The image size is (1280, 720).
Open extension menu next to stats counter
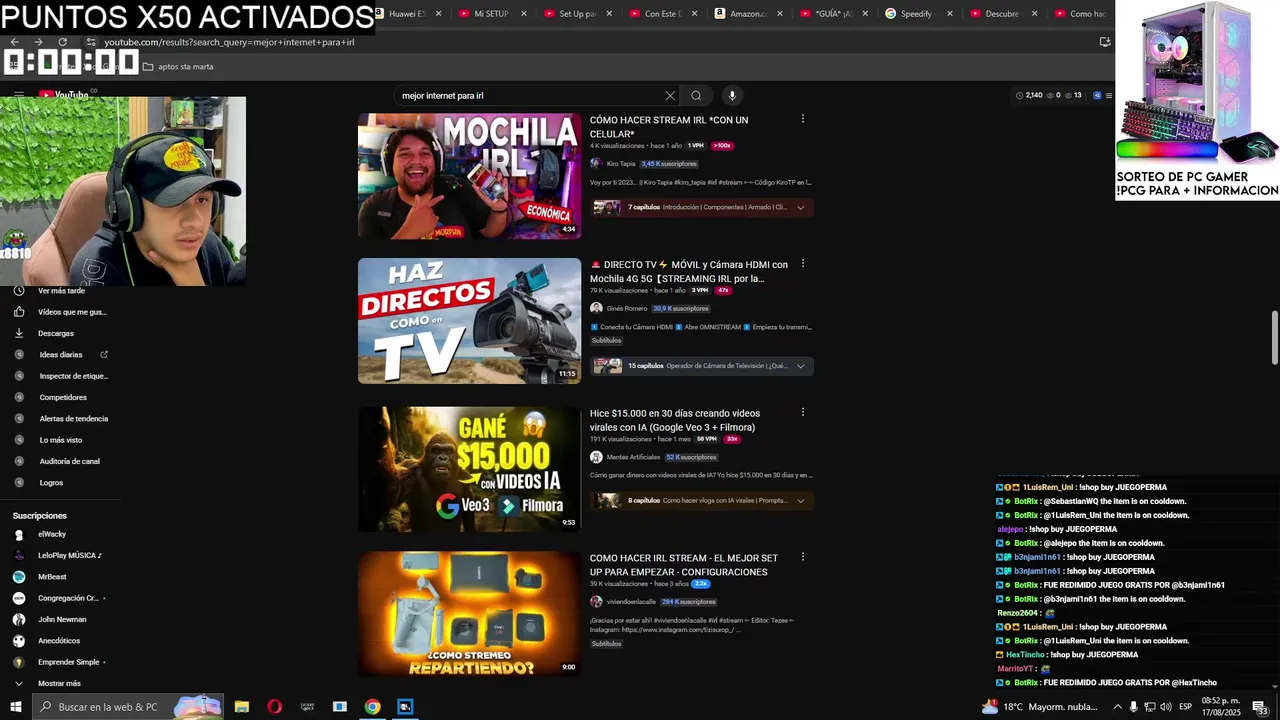[x=1108, y=96]
